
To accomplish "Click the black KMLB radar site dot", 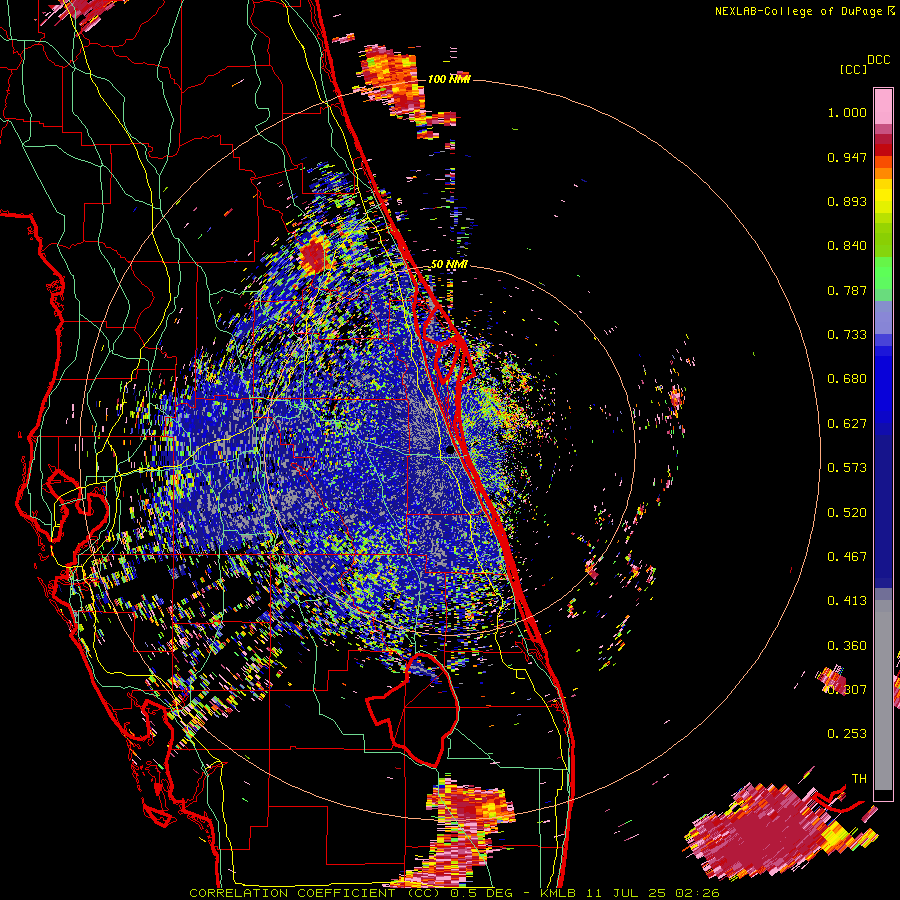I will click(450, 451).
